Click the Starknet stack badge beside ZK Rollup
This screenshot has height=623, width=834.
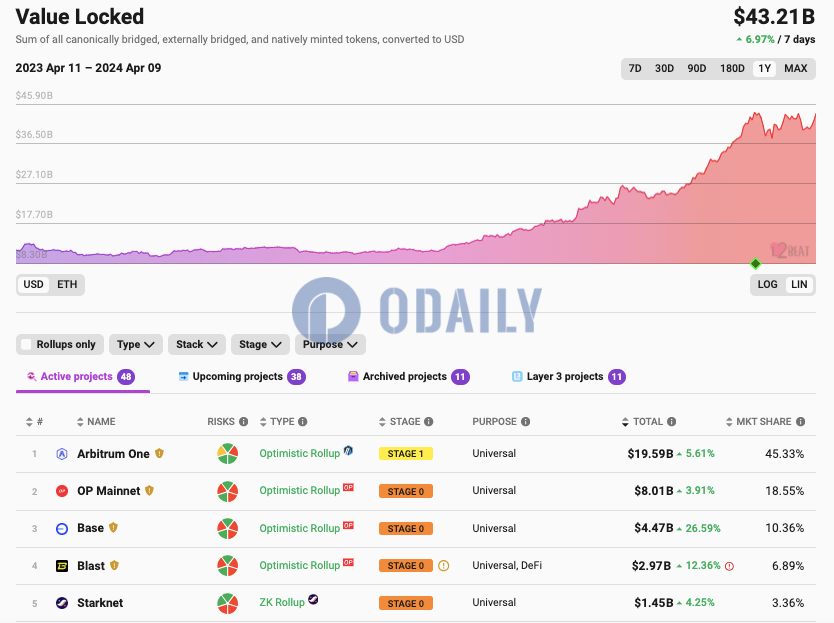(313, 599)
